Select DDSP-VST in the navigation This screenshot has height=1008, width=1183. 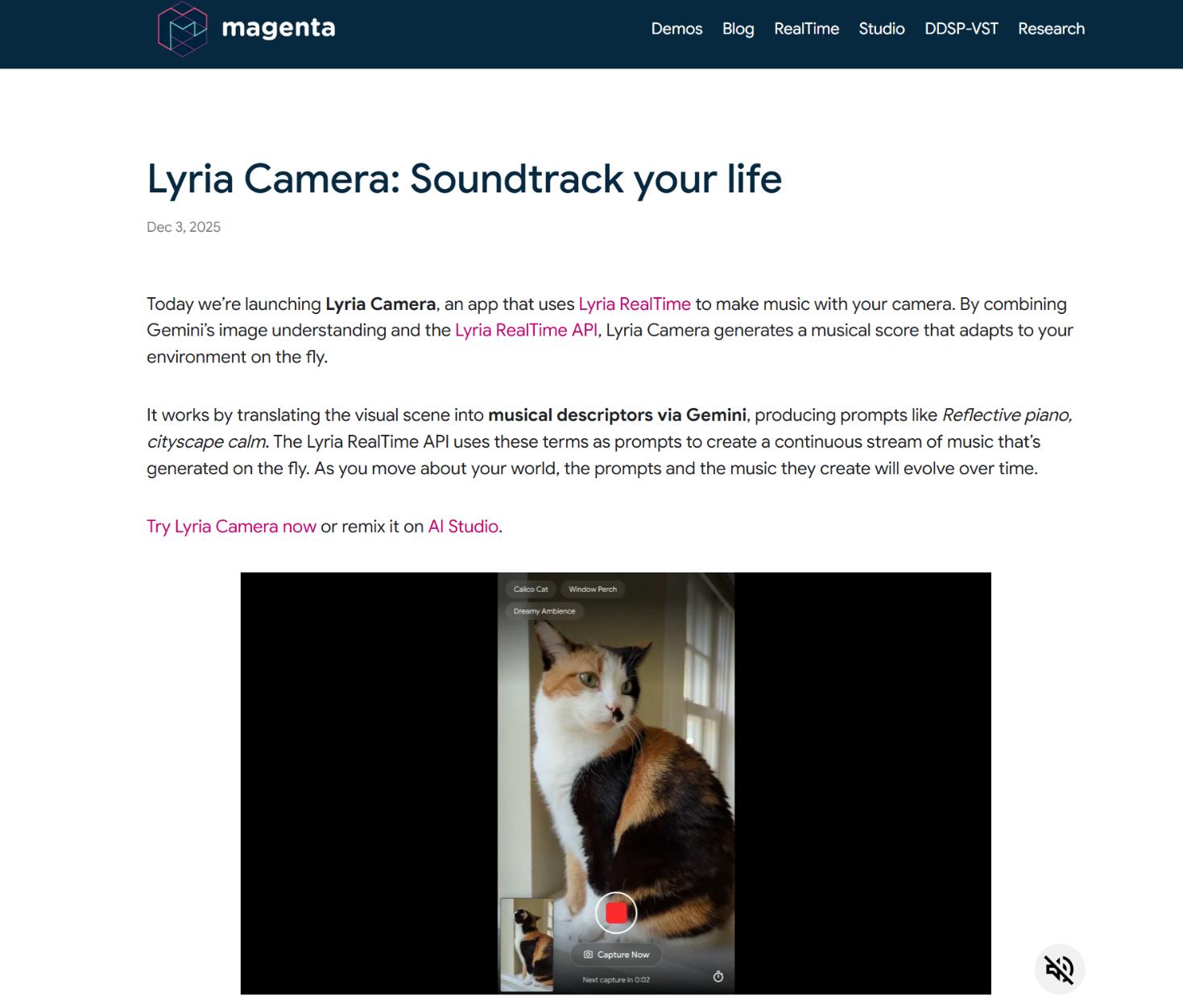(961, 29)
